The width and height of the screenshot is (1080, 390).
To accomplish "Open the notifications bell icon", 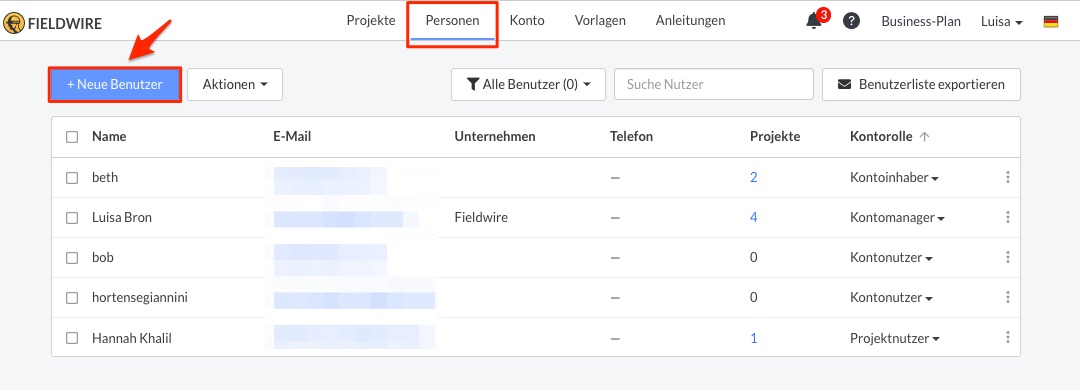I will point(813,21).
